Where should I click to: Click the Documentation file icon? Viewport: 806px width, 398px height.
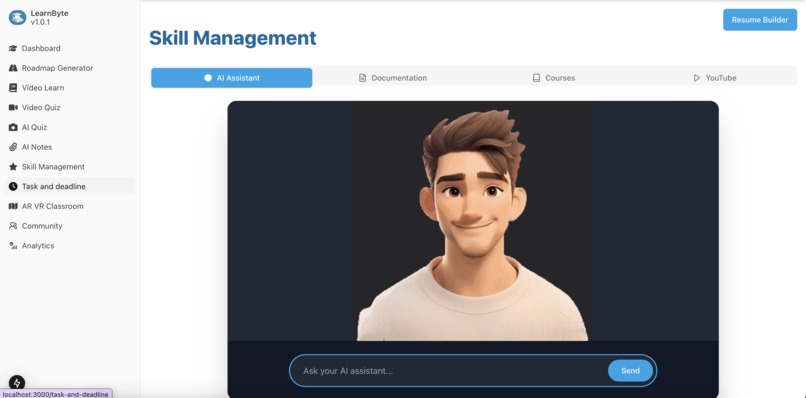click(362, 78)
